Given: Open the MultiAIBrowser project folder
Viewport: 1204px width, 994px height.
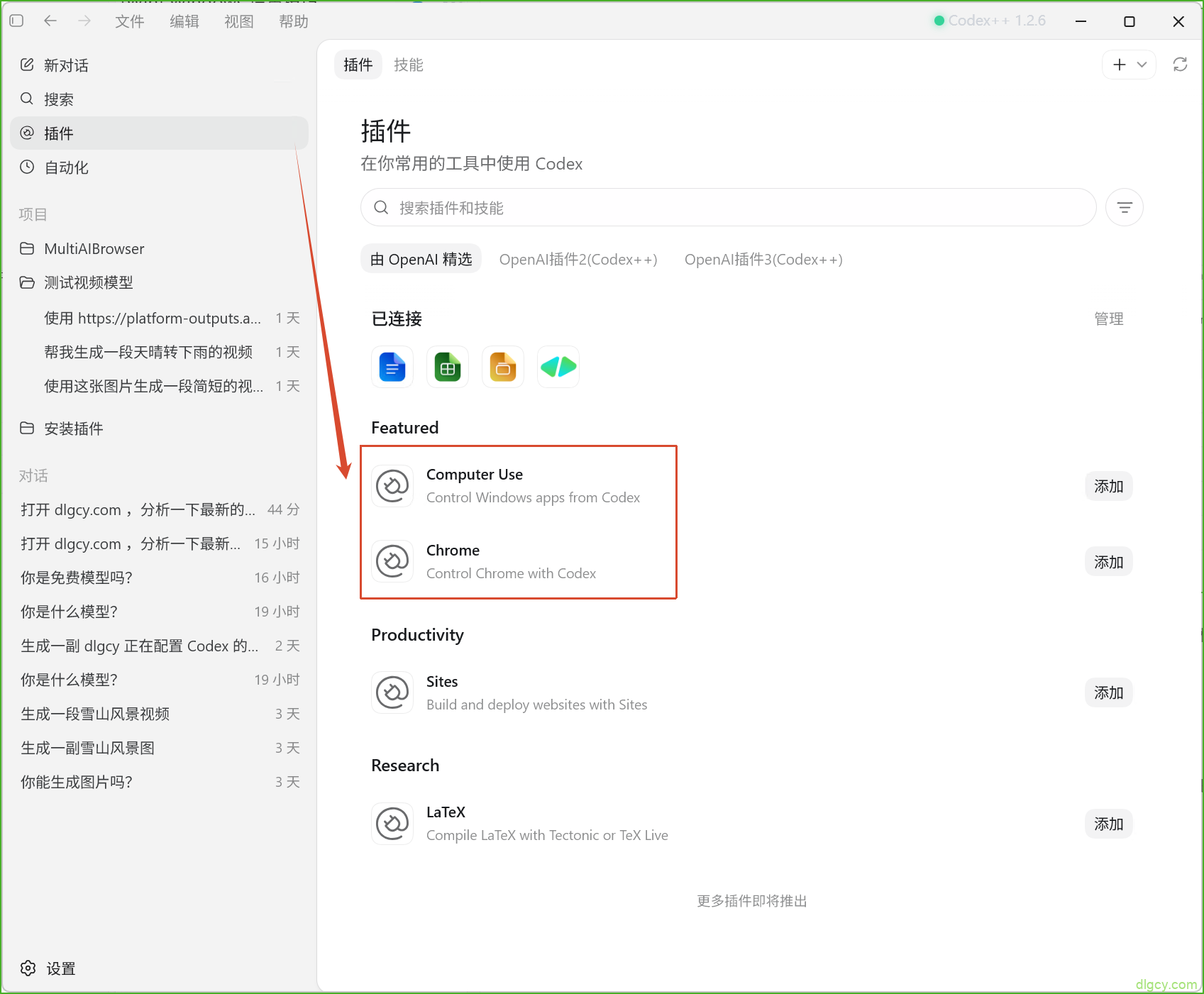Looking at the screenshot, I should point(159,248).
